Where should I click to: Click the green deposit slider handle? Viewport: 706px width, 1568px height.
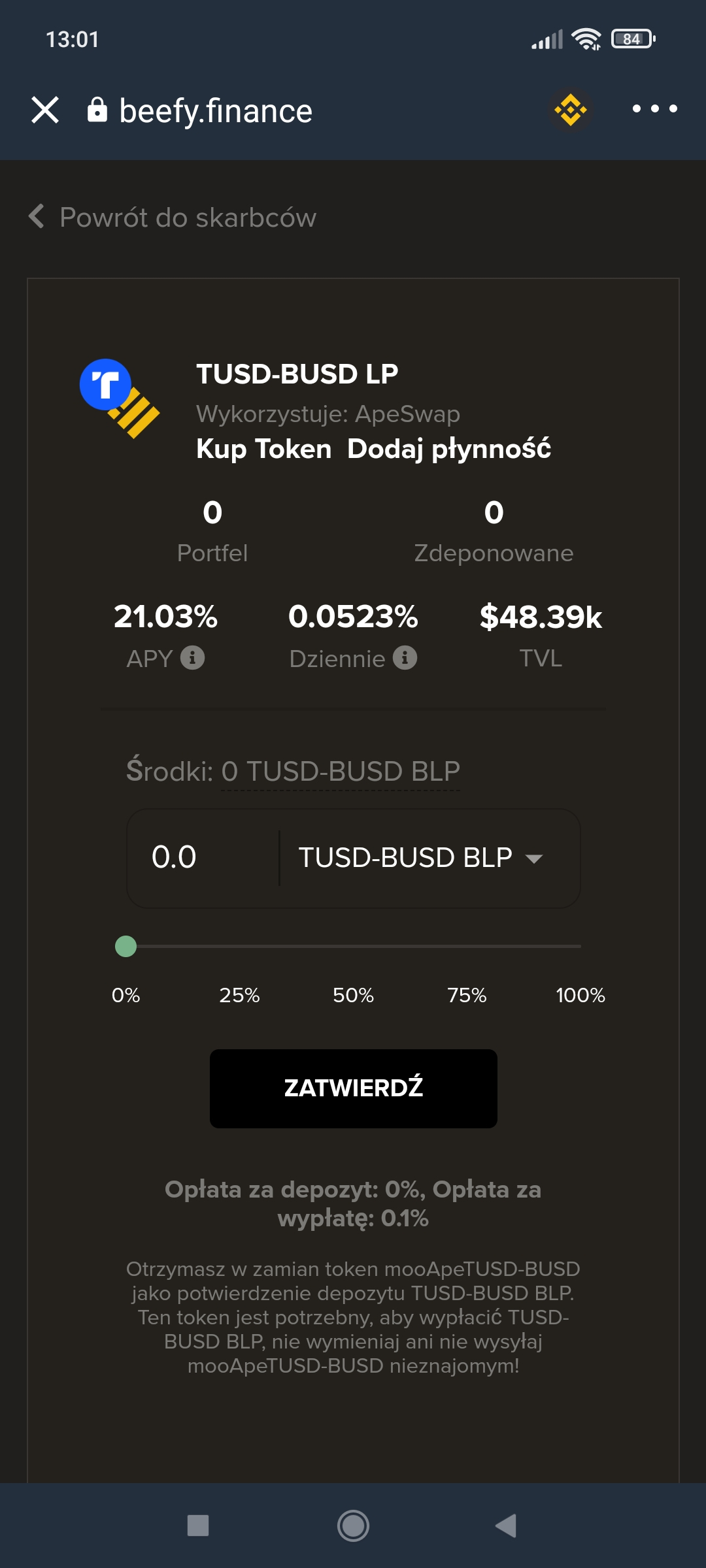coord(126,946)
